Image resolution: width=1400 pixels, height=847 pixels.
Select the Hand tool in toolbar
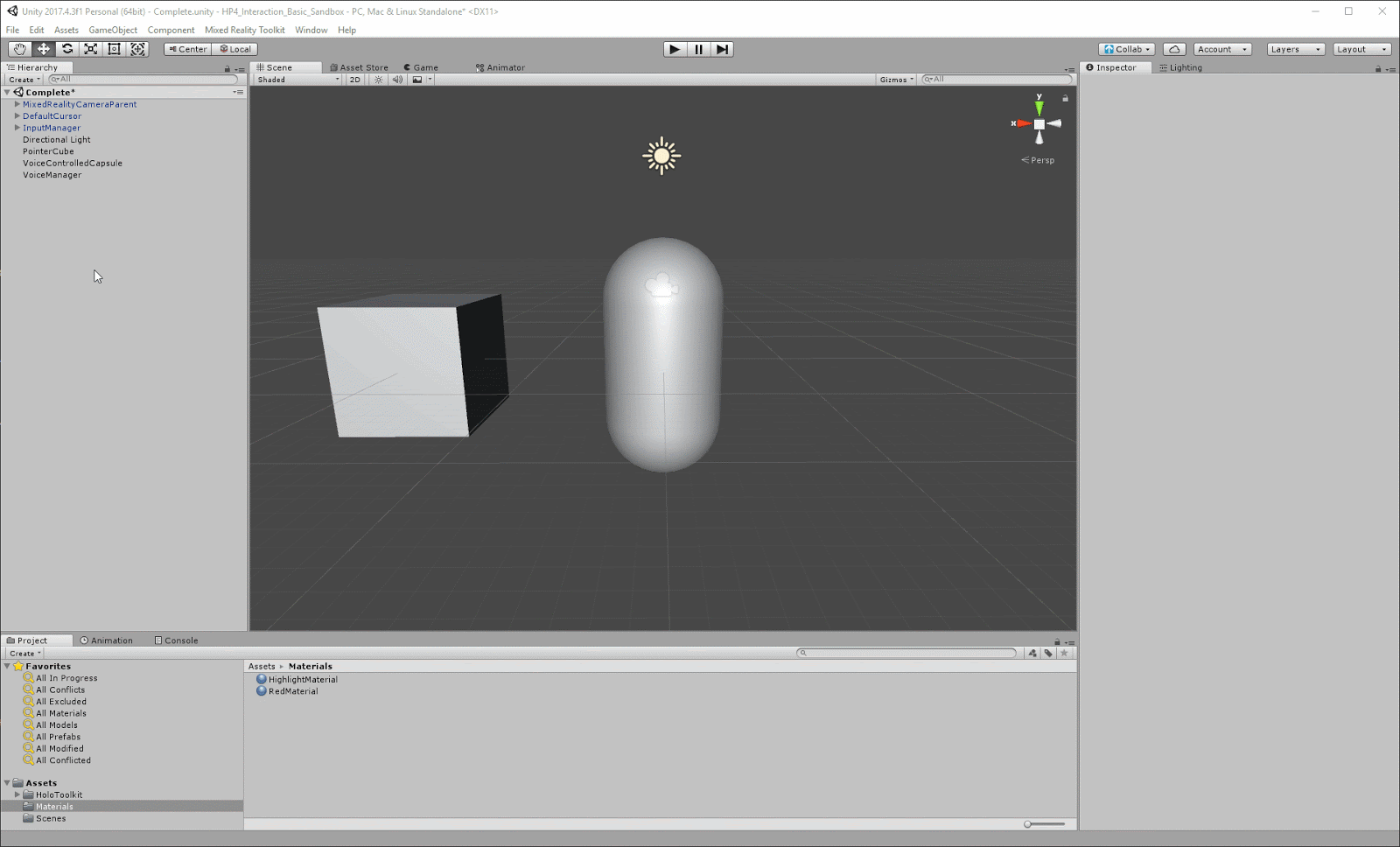(x=19, y=49)
